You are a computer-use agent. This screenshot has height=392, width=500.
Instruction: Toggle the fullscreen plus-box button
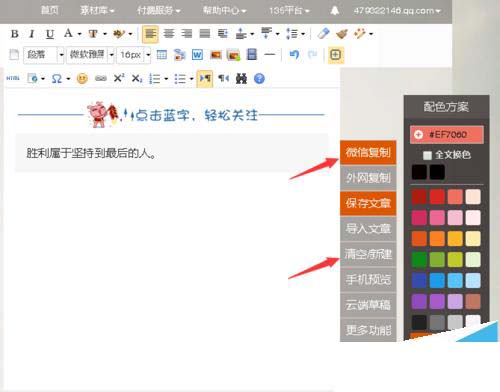(x=335, y=55)
